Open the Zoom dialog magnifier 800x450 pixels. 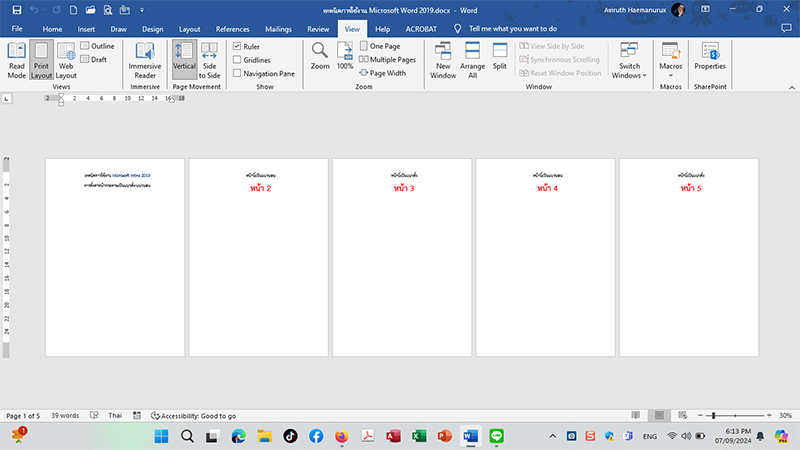click(x=320, y=55)
